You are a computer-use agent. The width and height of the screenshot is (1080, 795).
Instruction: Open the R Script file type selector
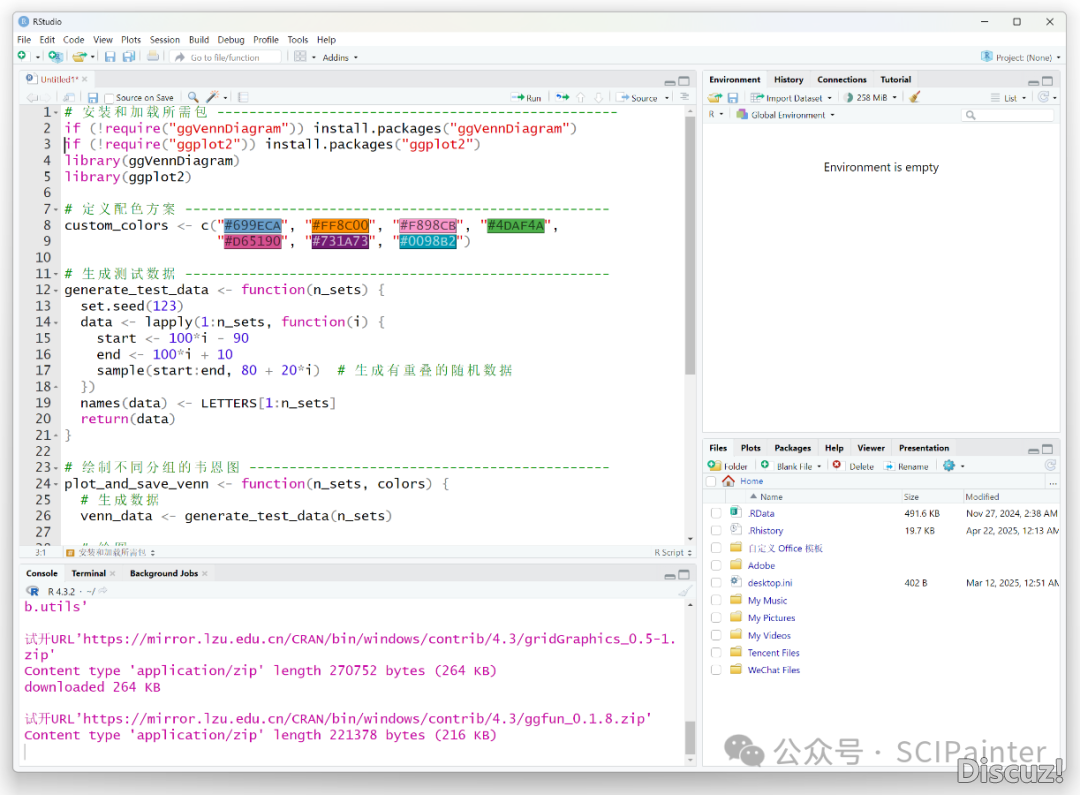(673, 553)
